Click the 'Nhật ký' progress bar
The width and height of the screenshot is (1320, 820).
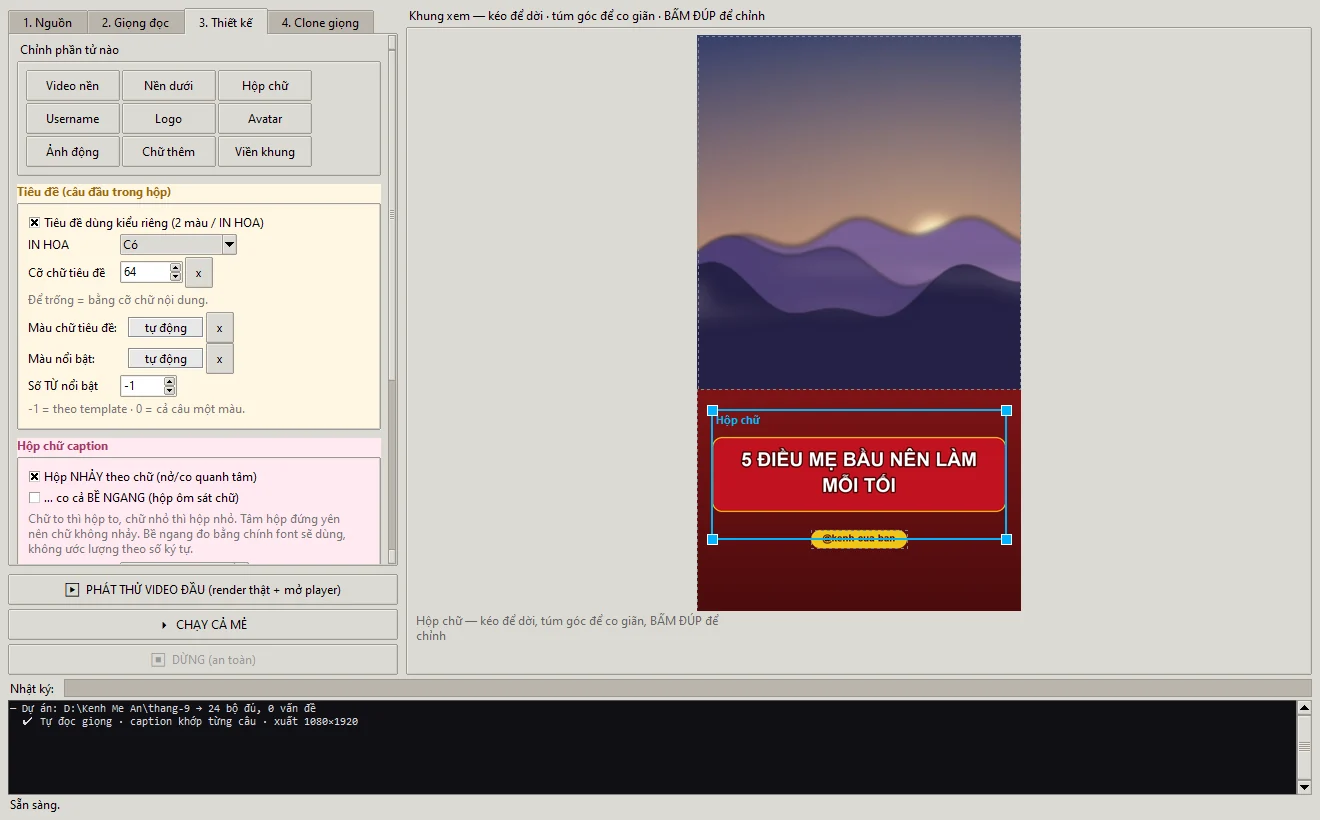point(688,688)
